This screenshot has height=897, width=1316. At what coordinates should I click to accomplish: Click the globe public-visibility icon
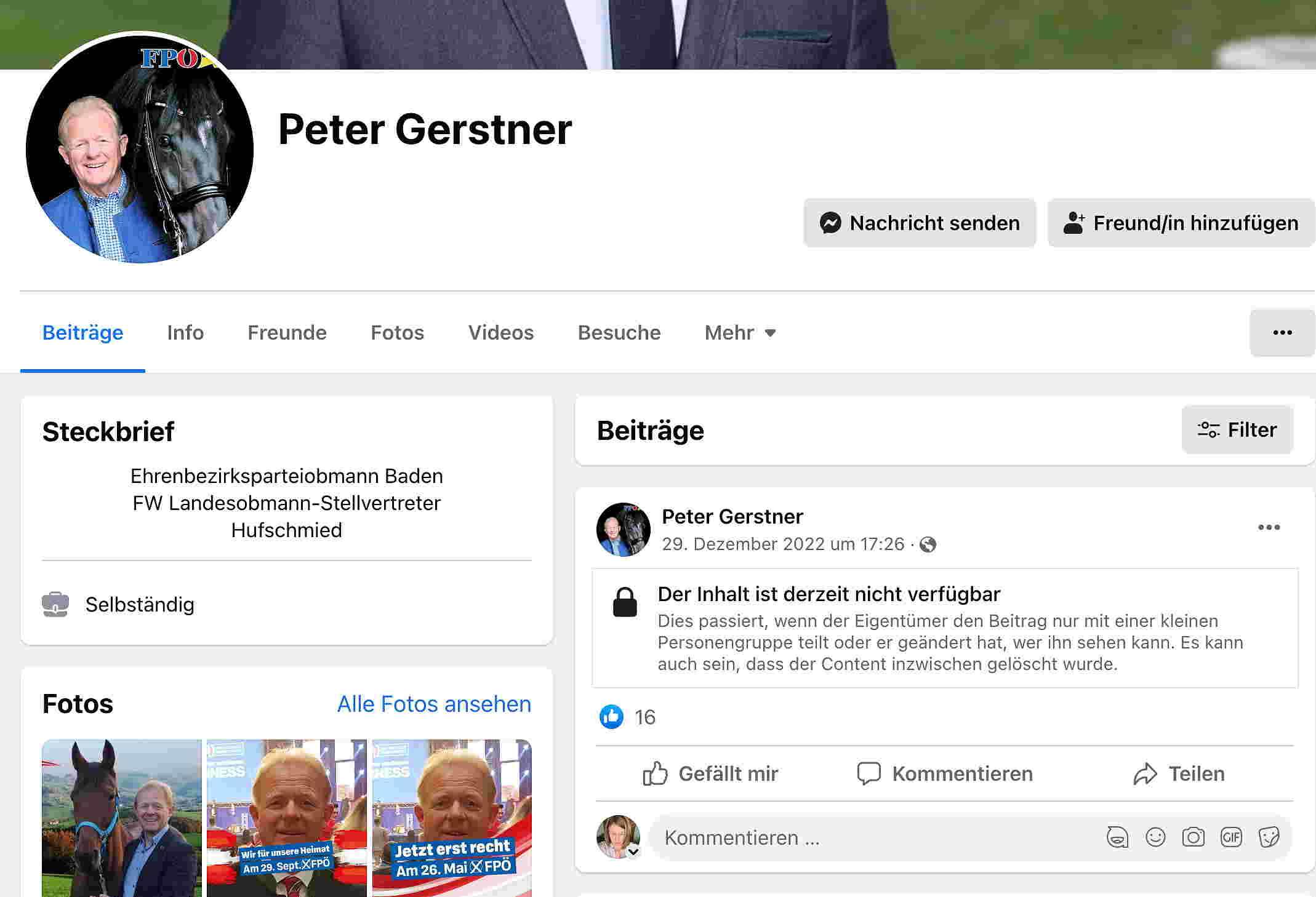coord(928,544)
